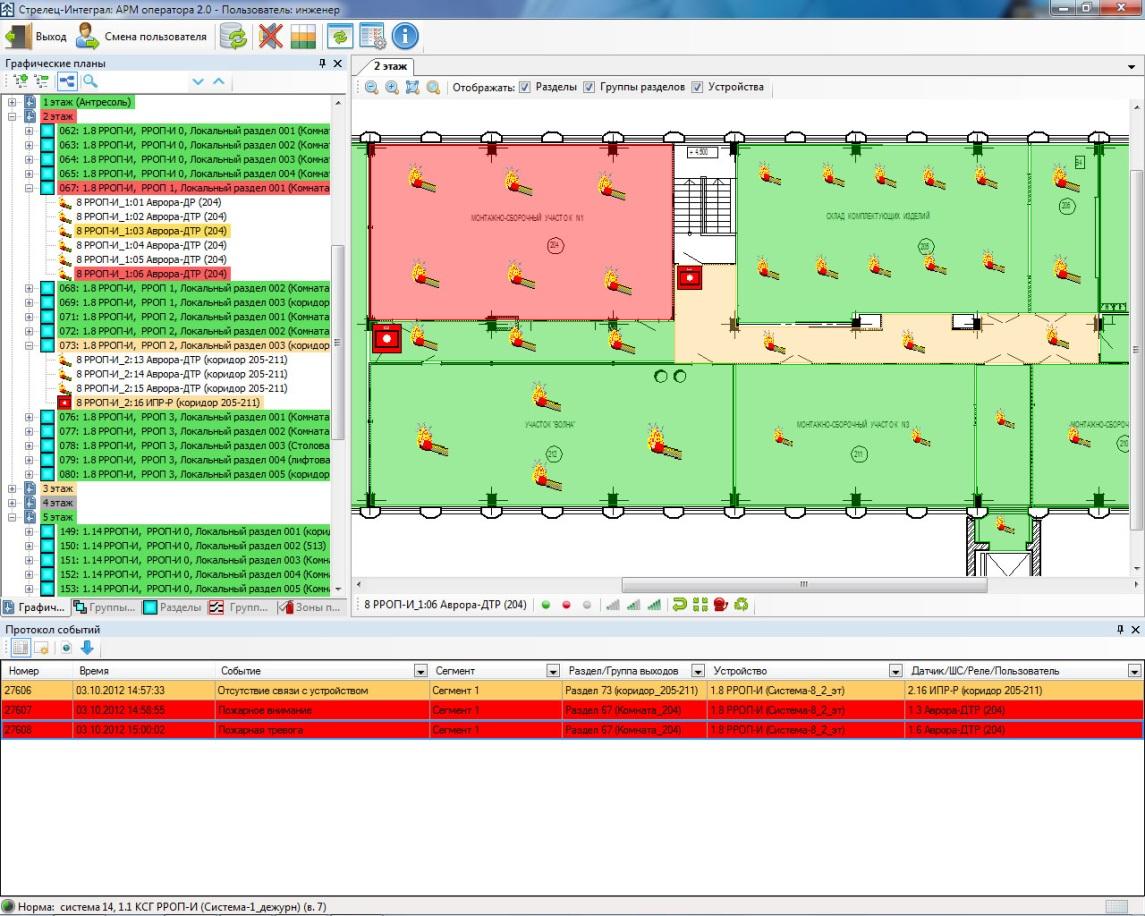Click the expand-all tree icon in plans panel

[x=20, y=81]
